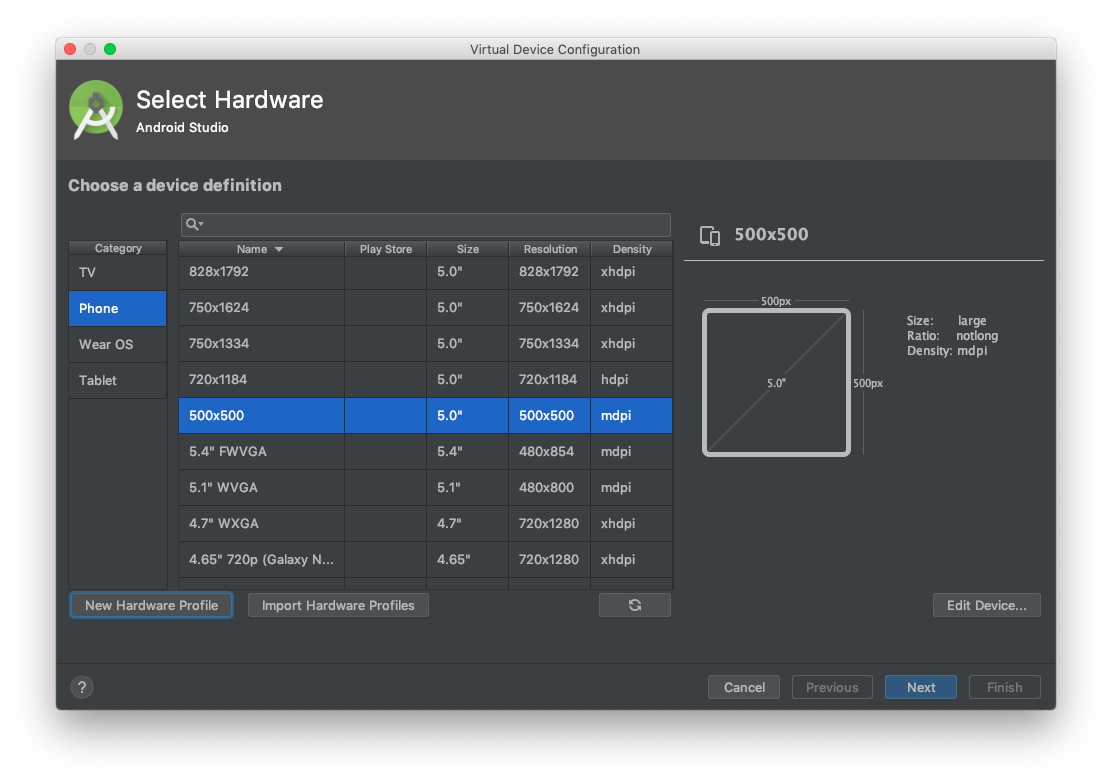Click the Name column sort arrow

[279, 249]
